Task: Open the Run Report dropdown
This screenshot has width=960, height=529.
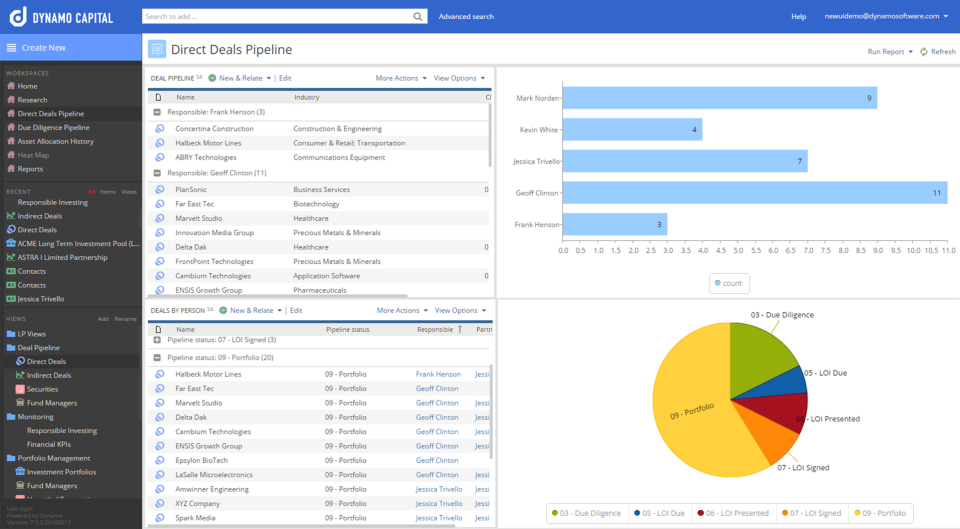Action: [x=890, y=52]
